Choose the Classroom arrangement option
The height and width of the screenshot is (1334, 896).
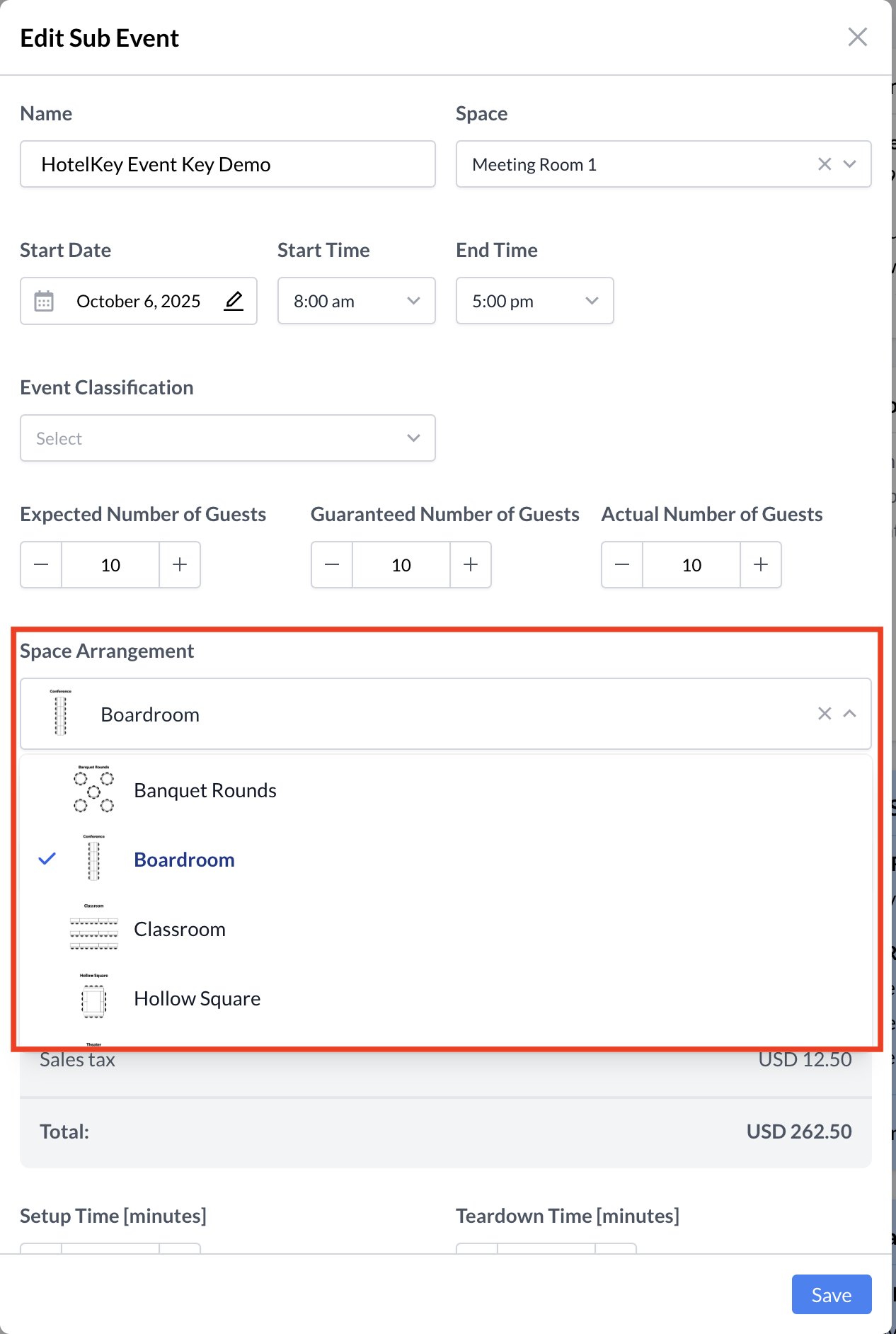[x=180, y=929]
